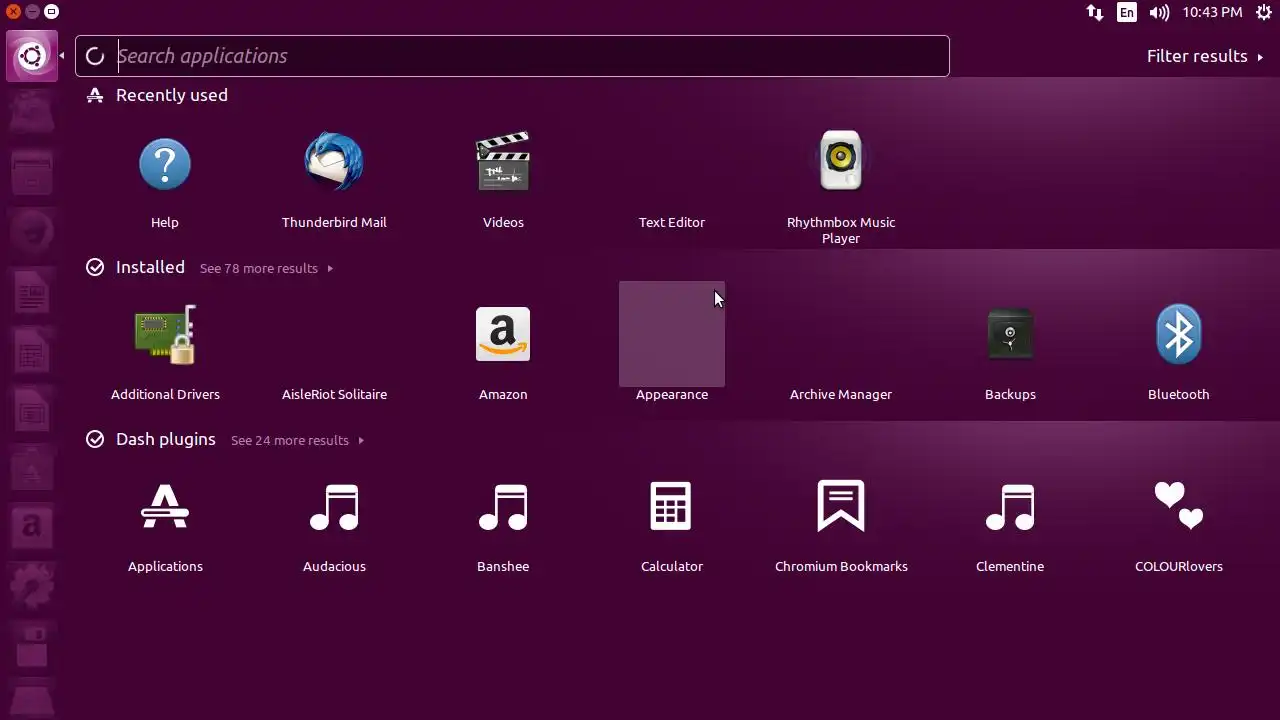
Task: Open the Videos app
Action: (x=503, y=162)
